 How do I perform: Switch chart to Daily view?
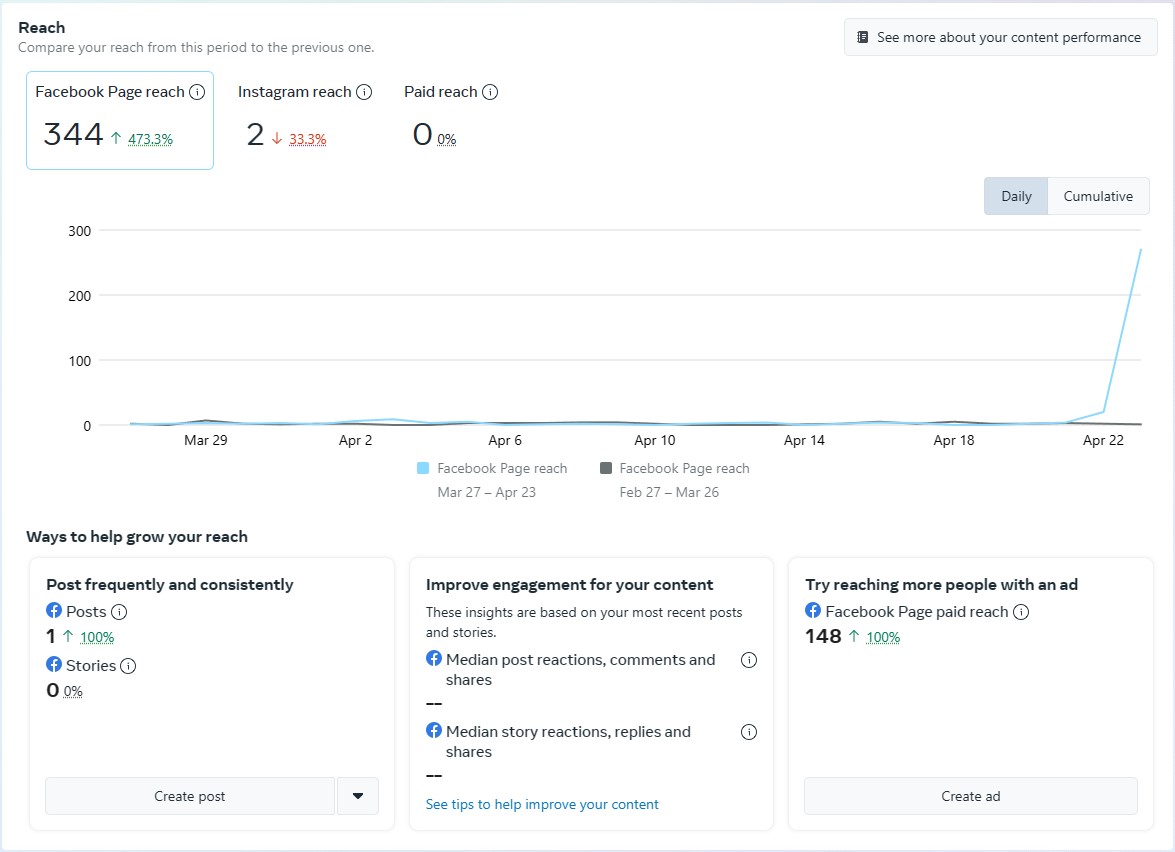(x=1016, y=196)
